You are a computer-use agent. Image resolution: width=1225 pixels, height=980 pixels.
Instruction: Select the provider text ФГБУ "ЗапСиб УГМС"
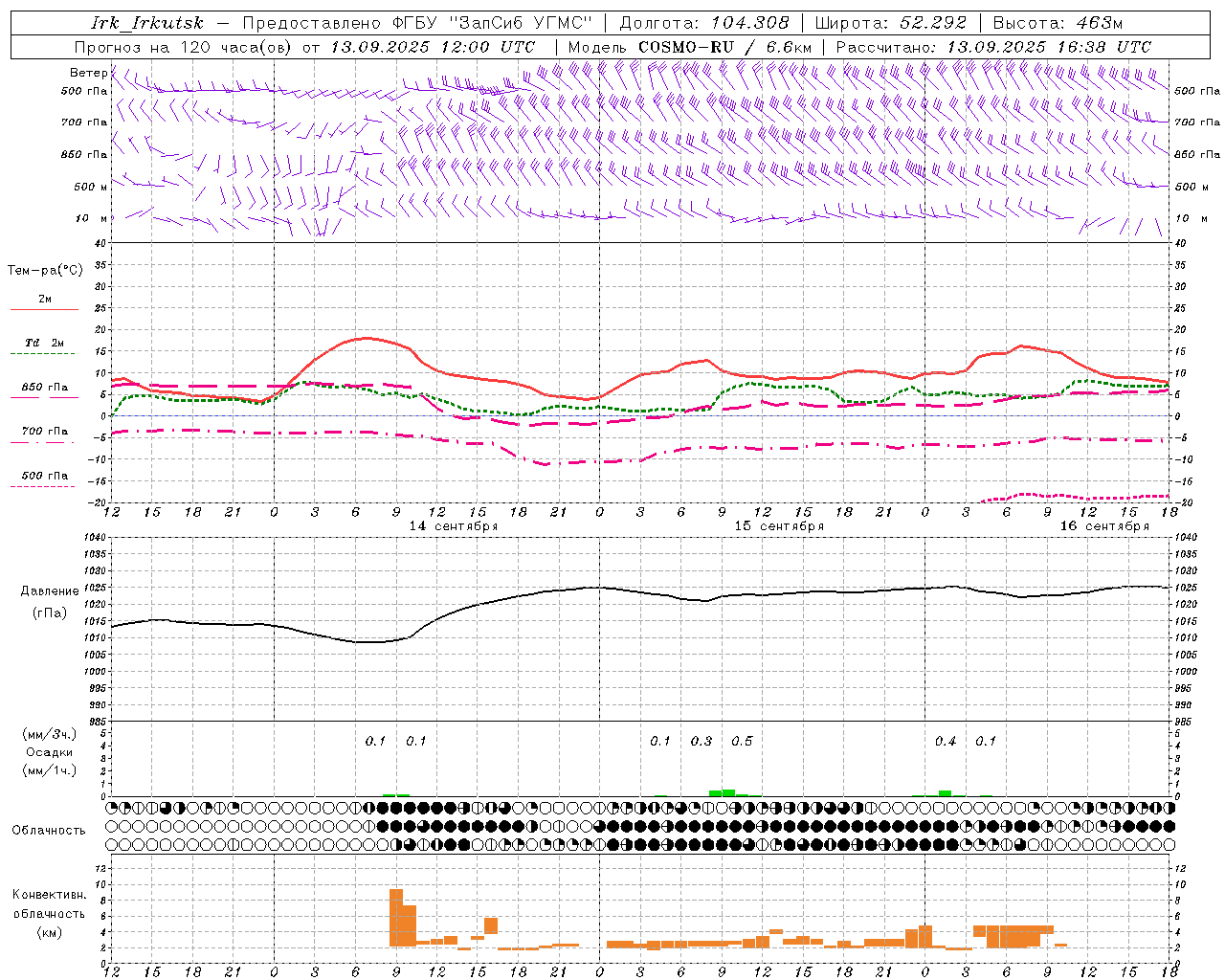tap(492, 23)
